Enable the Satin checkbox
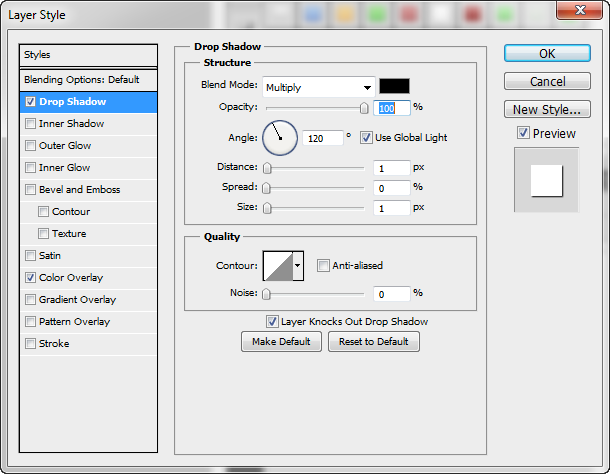The width and height of the screenshot is (610, 474). pos(30,256)
